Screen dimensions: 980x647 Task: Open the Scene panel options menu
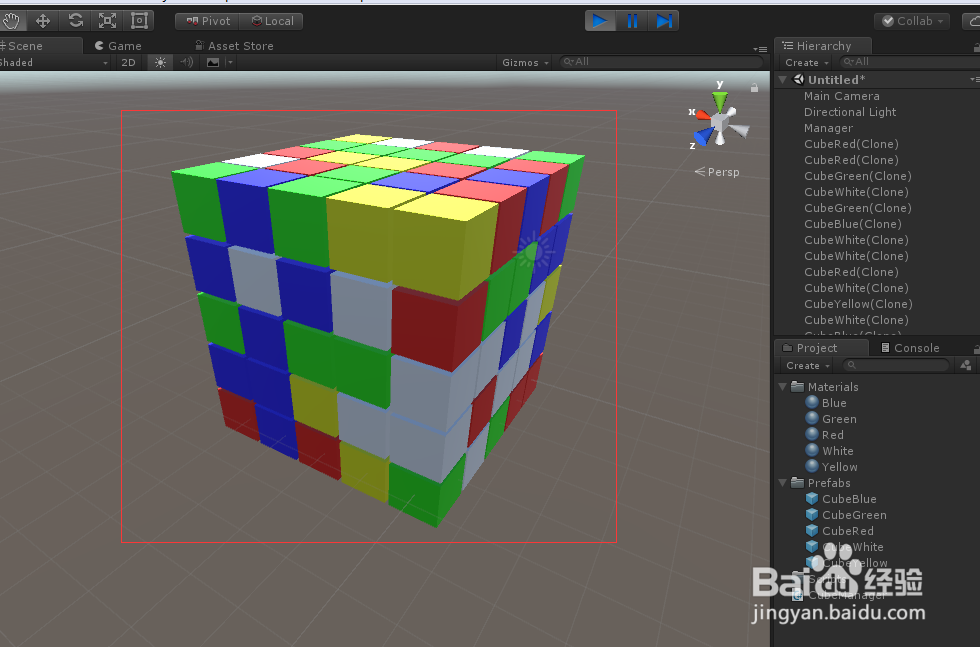(x=760, y=49)
